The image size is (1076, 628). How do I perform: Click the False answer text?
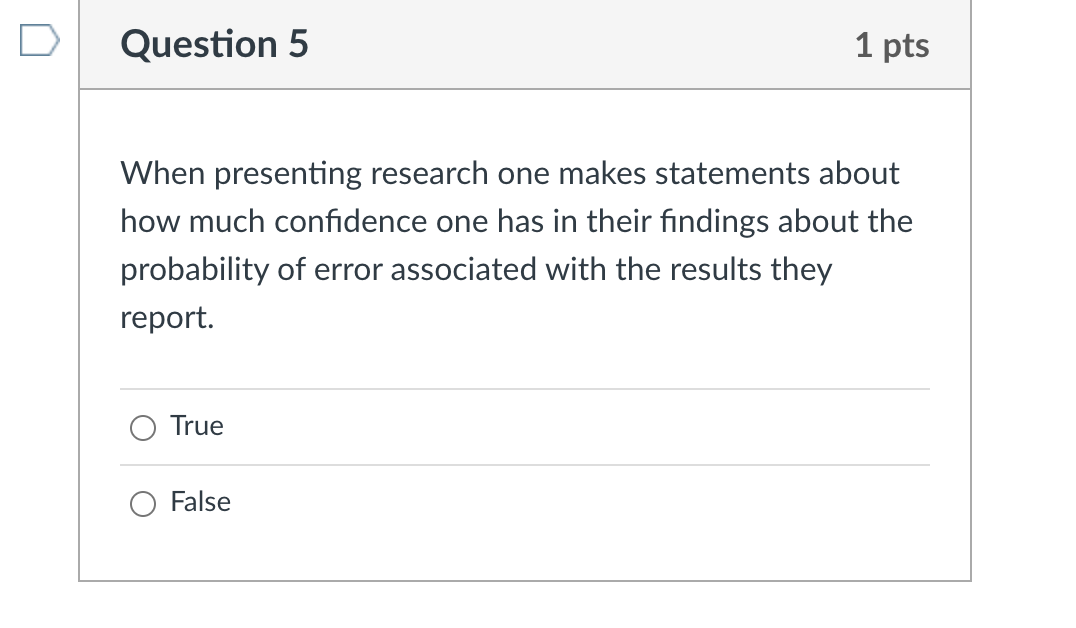point(202,502)
